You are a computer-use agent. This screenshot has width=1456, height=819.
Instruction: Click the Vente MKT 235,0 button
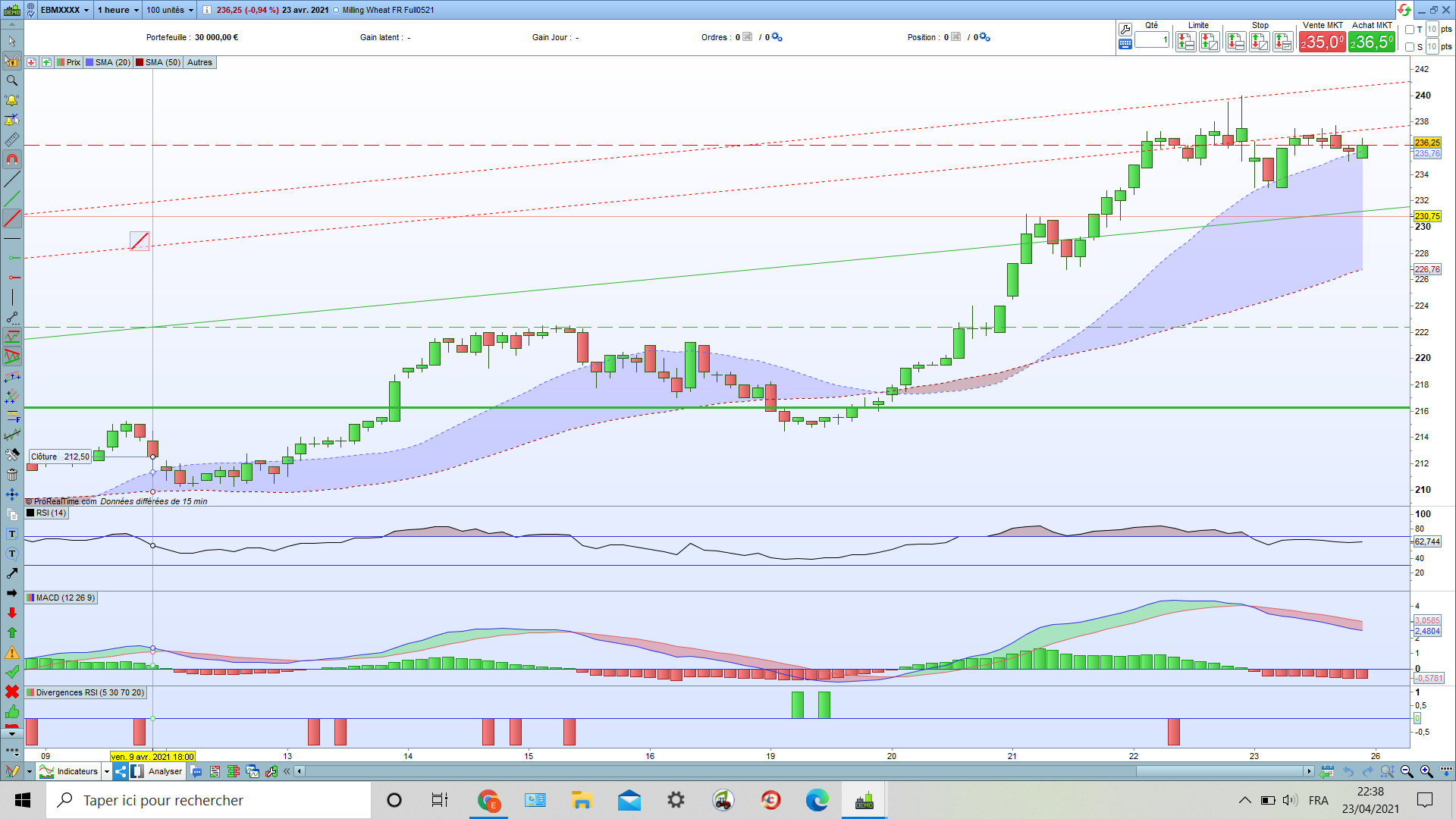tap(1323, 42)
